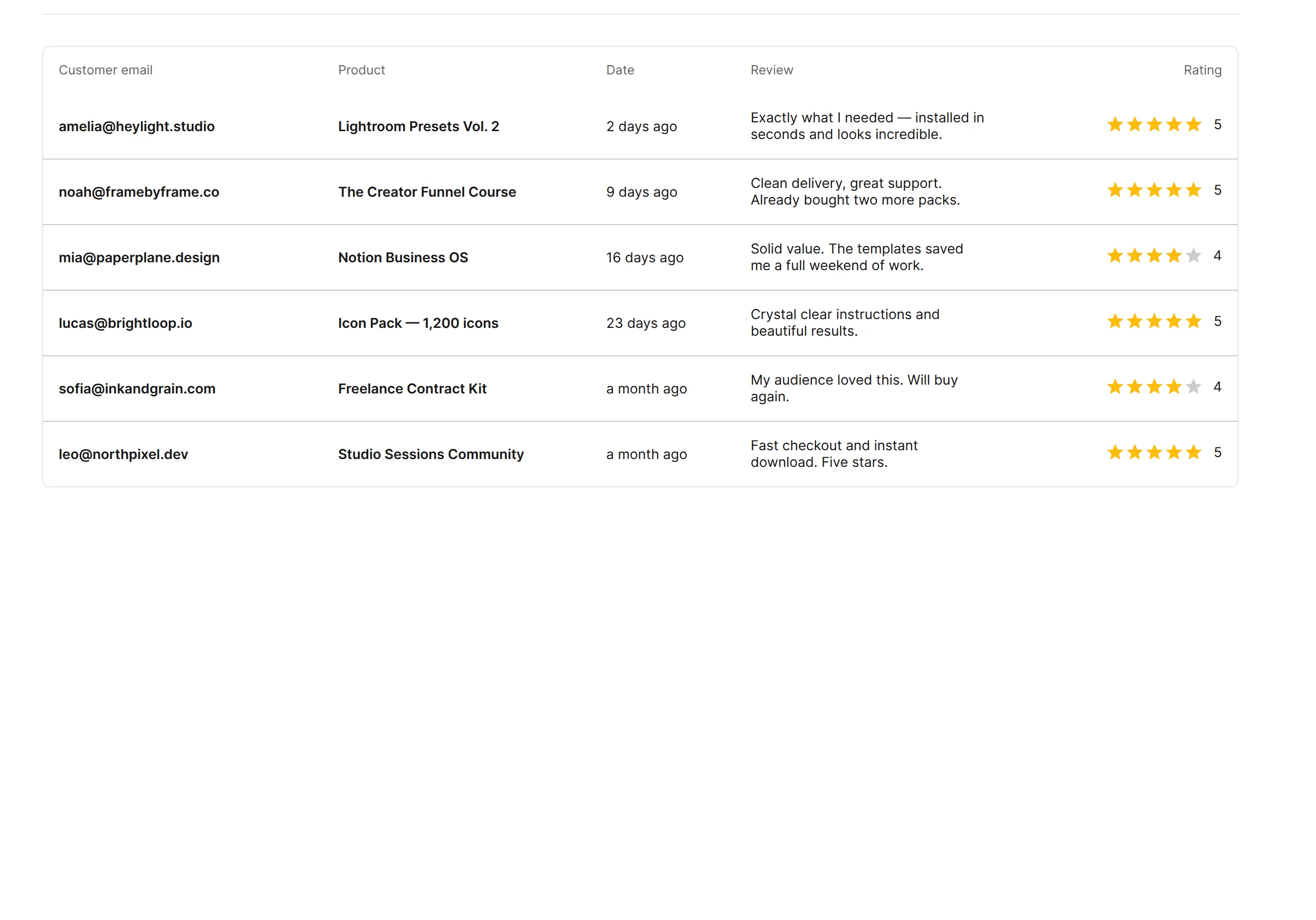Click the star rating icons in amelia@heylight.studio row
Screen dimensions: 1316x920
coord(1154,124)
